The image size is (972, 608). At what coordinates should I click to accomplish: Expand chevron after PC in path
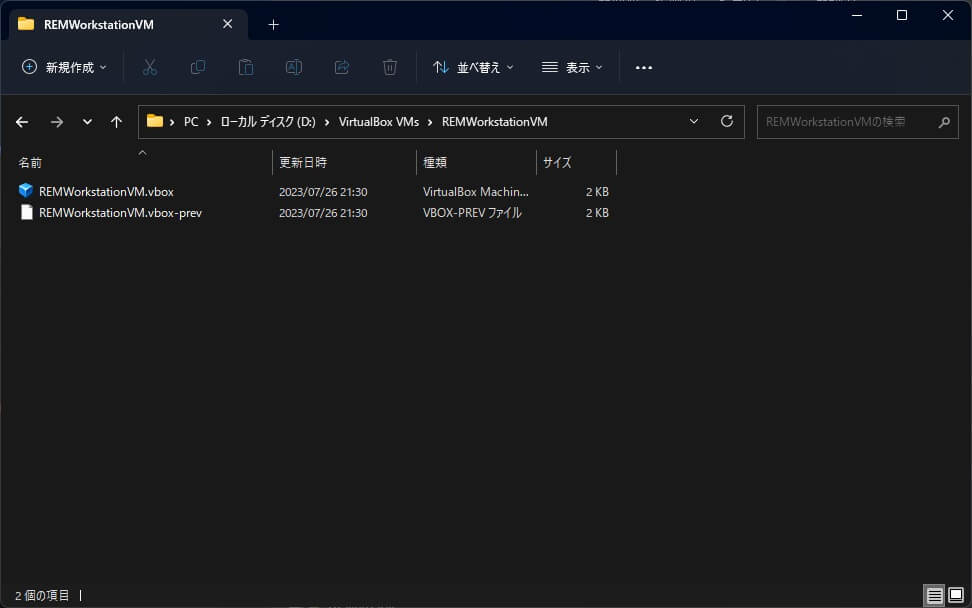[209, 122]
